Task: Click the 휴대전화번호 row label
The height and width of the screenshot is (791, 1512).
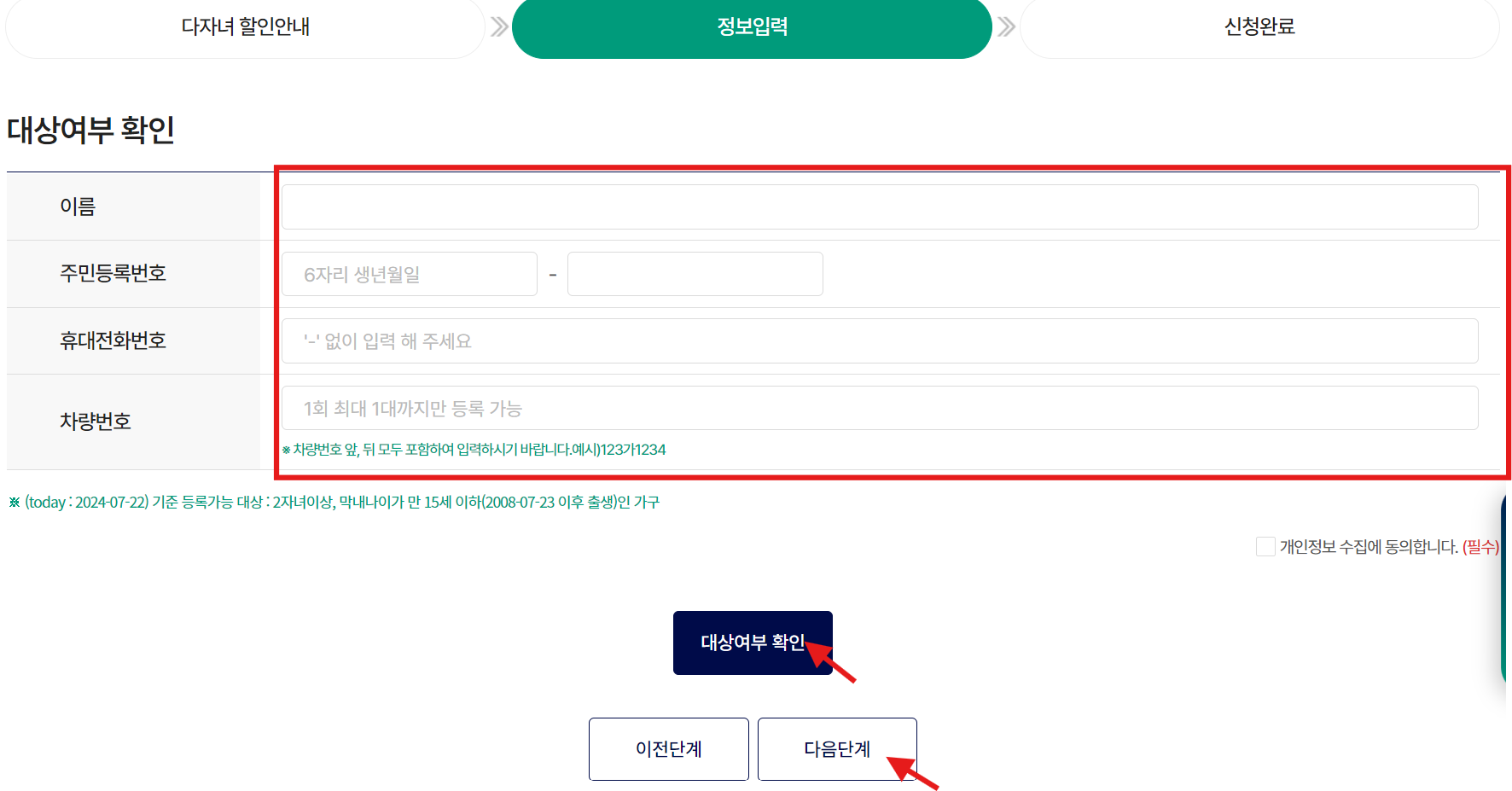Action: pyautogui.click(x=113, y=340)
